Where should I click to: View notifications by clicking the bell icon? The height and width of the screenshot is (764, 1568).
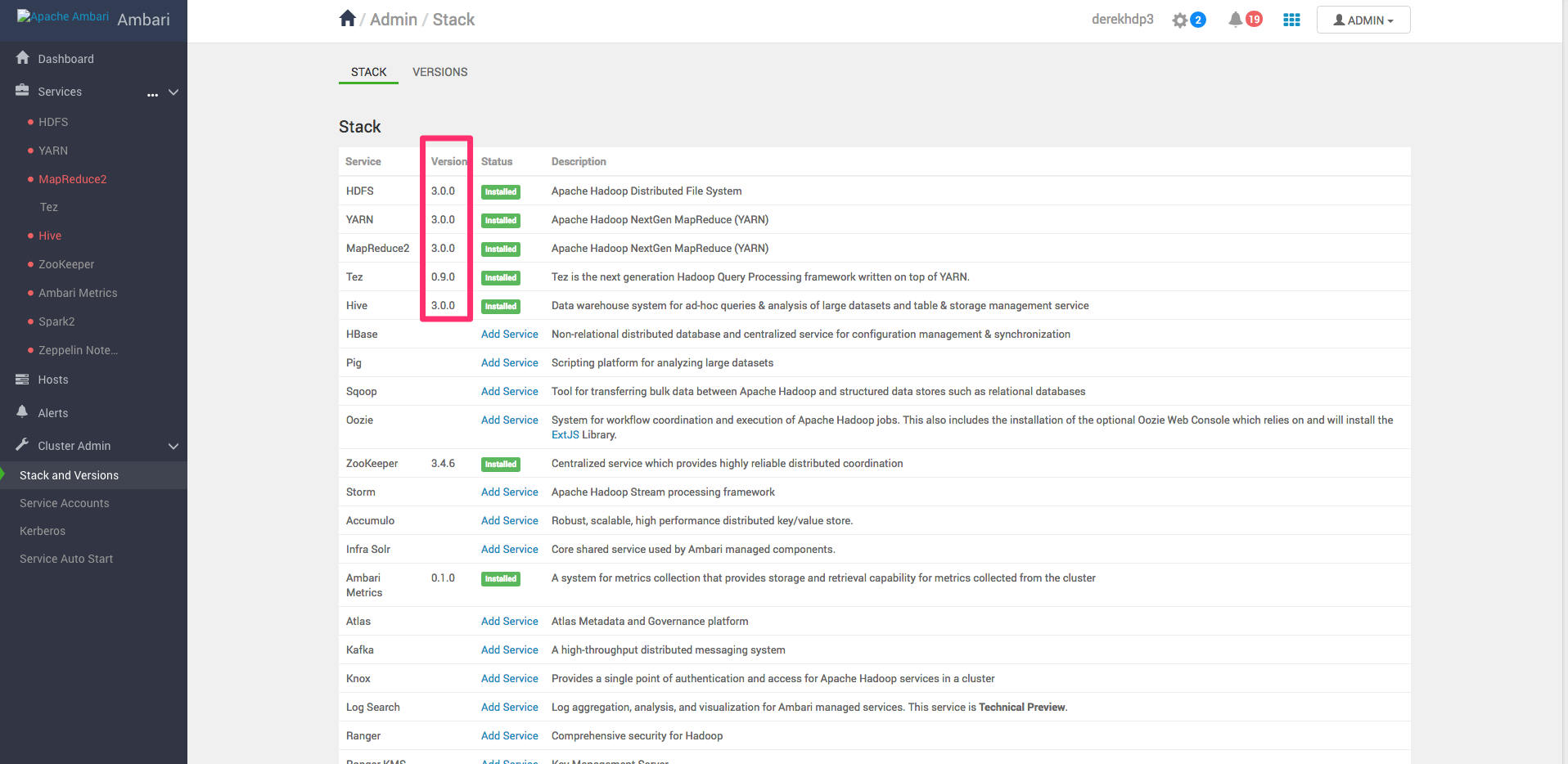[x=1236, y=19]
